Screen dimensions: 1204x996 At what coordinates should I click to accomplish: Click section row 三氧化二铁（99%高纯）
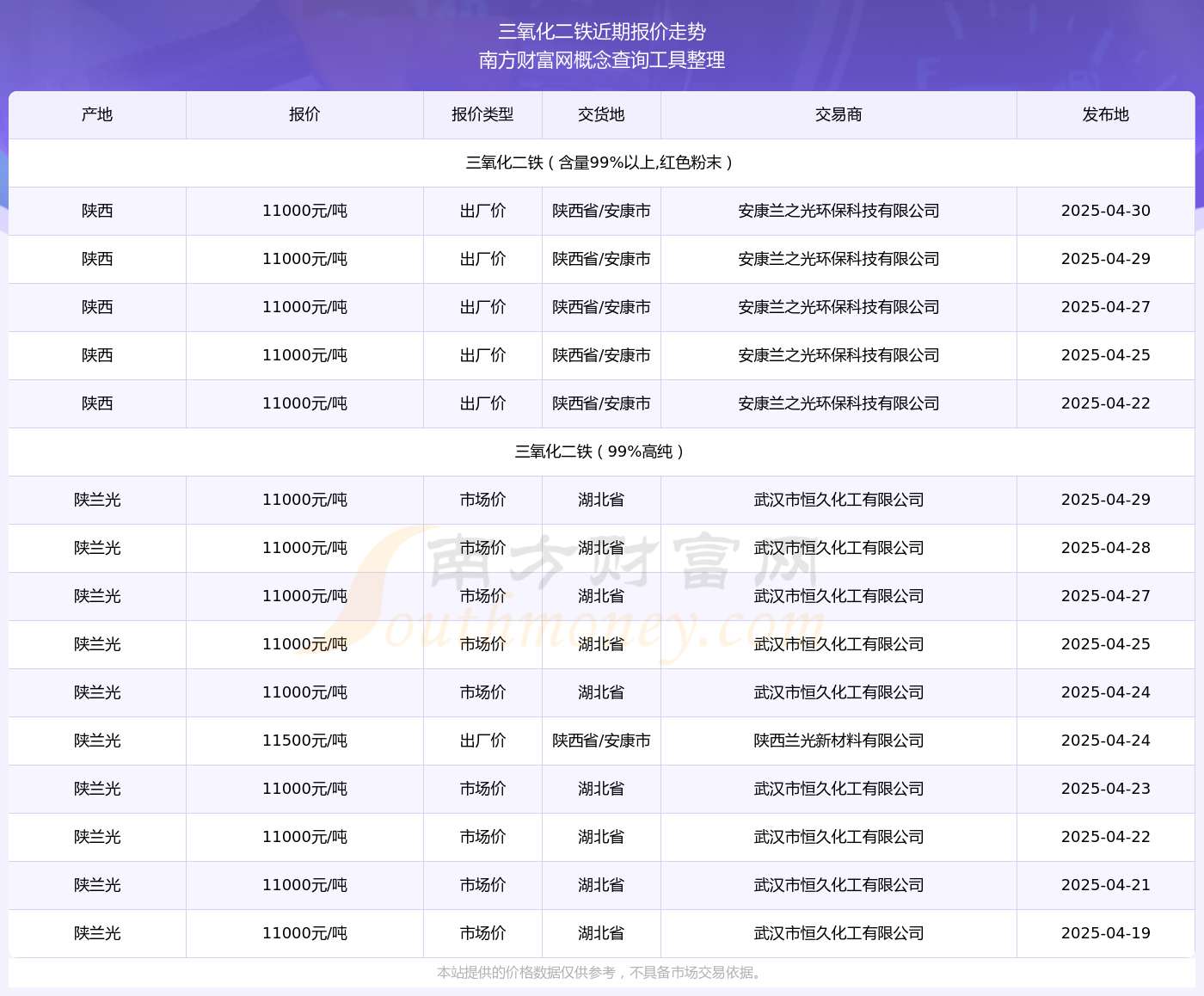tap(602, 452)
